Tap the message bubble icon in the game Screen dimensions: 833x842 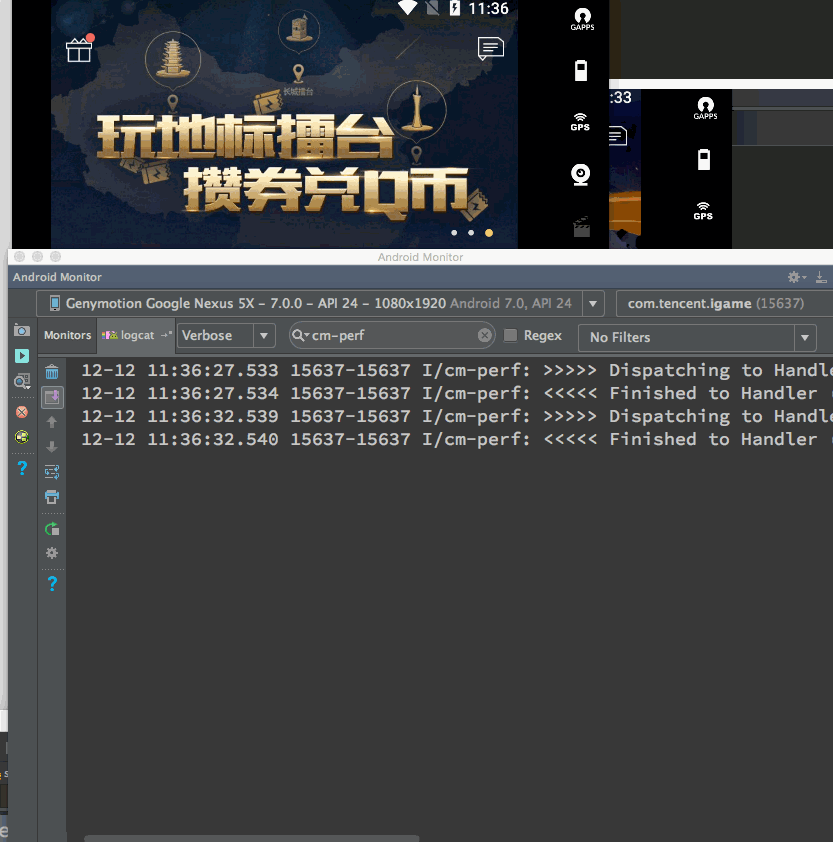pos(490,48)
